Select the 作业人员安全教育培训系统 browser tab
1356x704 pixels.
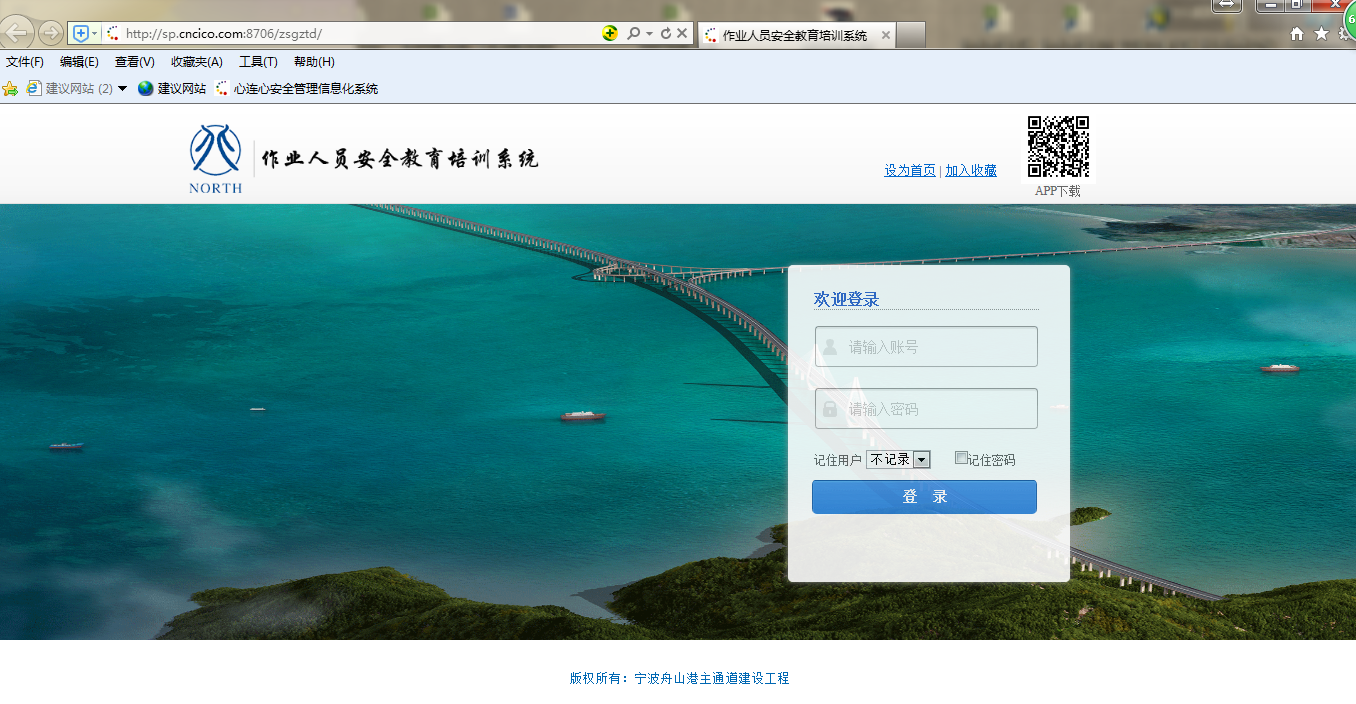794,35
